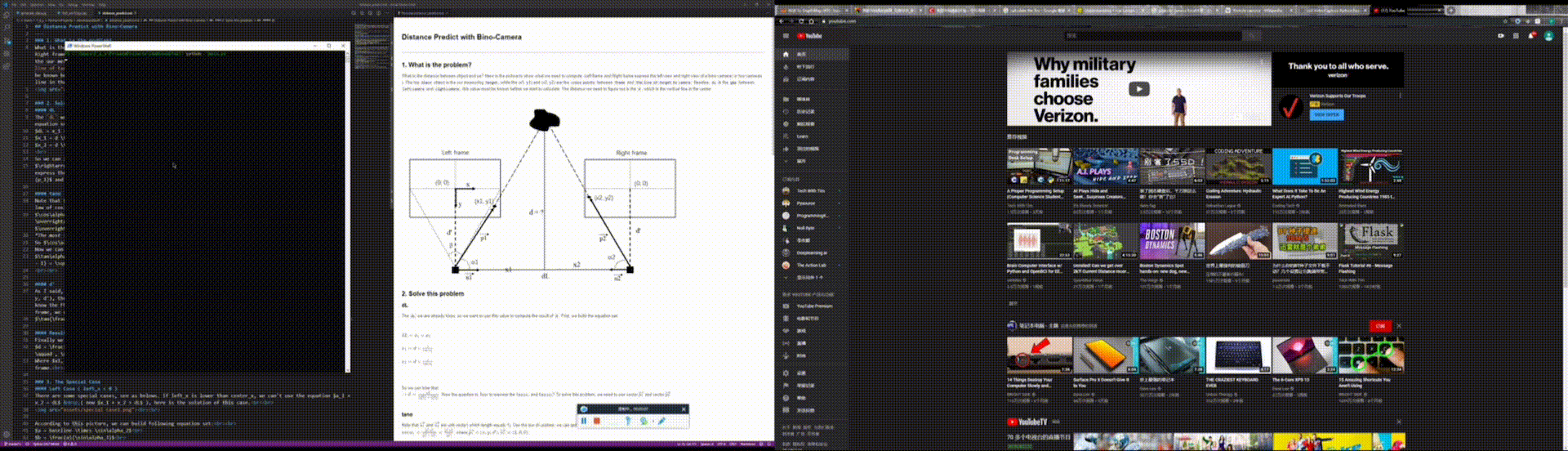The height and width of the screenshot is (451, 1568).
Task: Open VS Code Explorer activity bar icon
Action: 7,15
